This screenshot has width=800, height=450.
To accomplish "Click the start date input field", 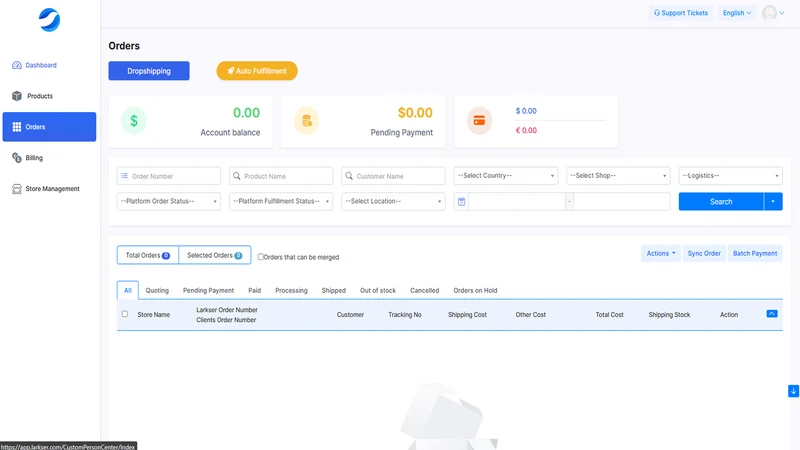I will tap(516, 202).
